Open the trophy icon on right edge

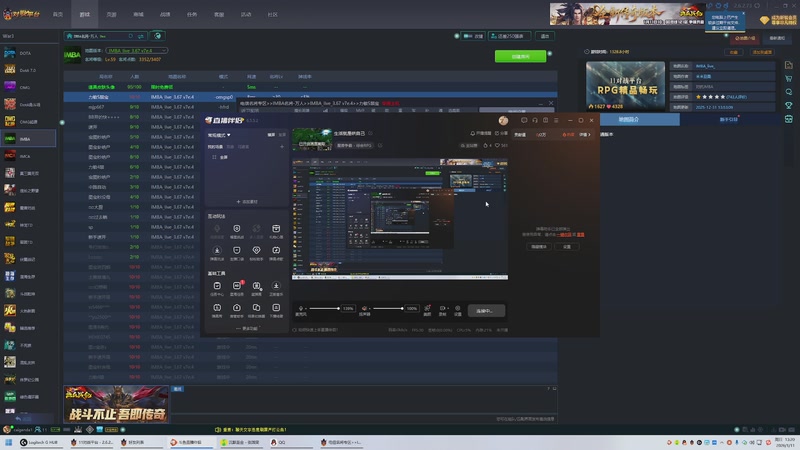[x=789, y=105]
